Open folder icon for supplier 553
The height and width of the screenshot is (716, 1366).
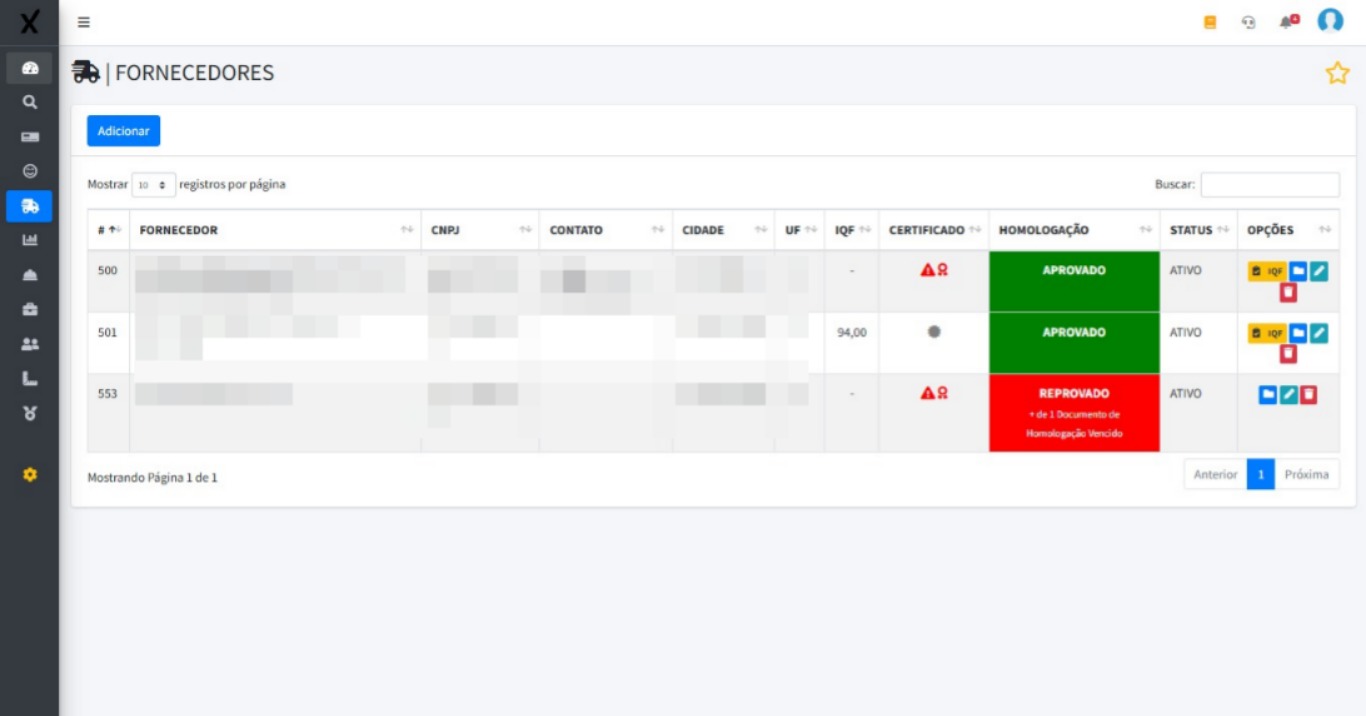pos(1268,395)
